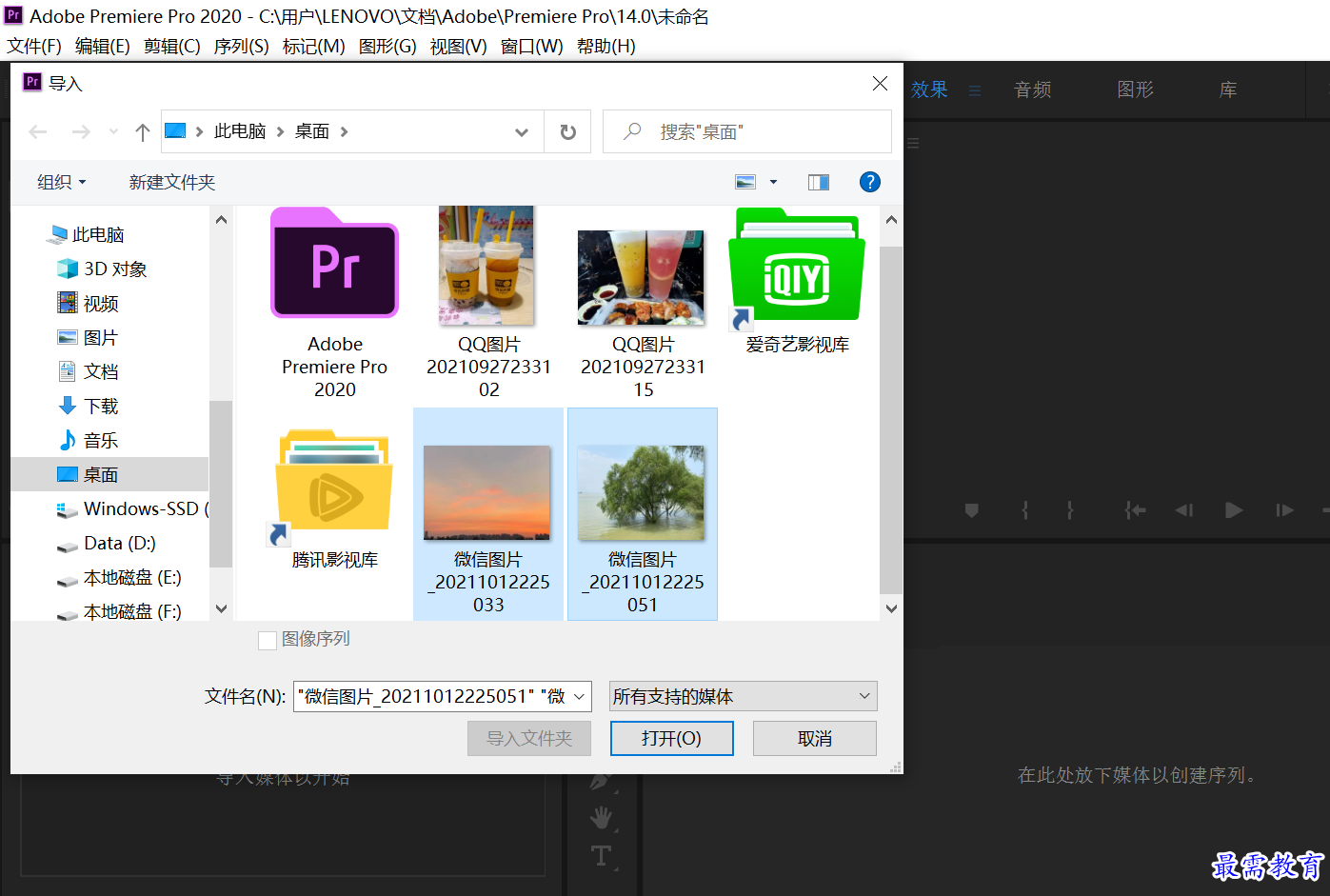Open the 组织 dropdown menu
This screenshot has width=1330, height=896.
click(61, 182)
